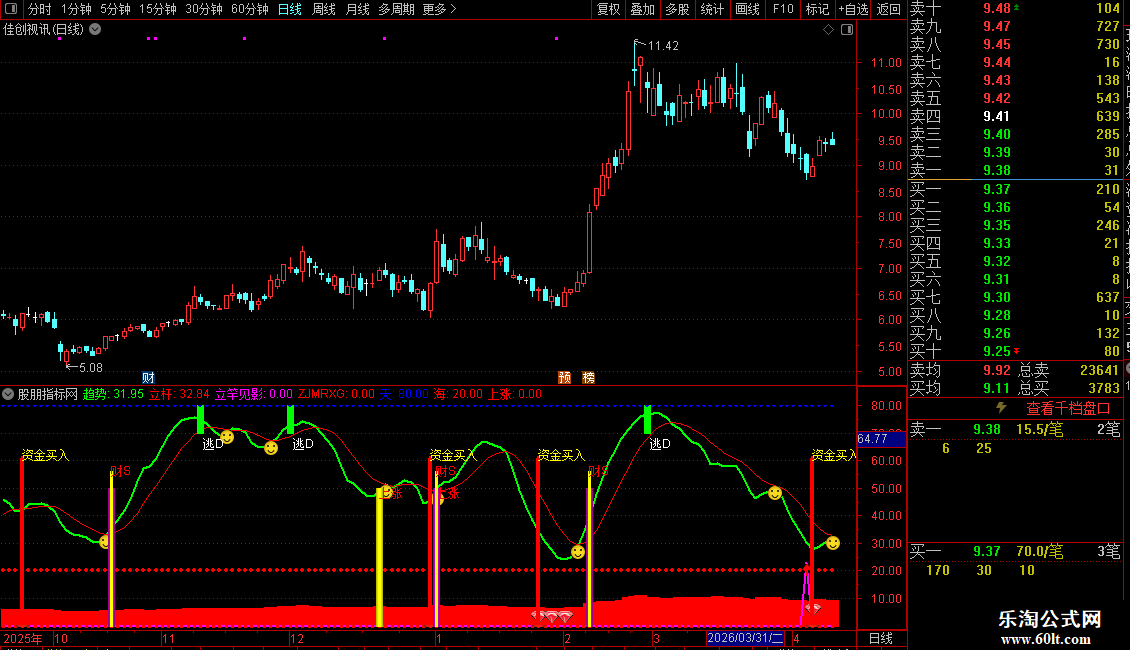This screenshot has width=1130, height=650.
Task: Open the 复权 adjustment menu
Action: click(x=608, y=9)
